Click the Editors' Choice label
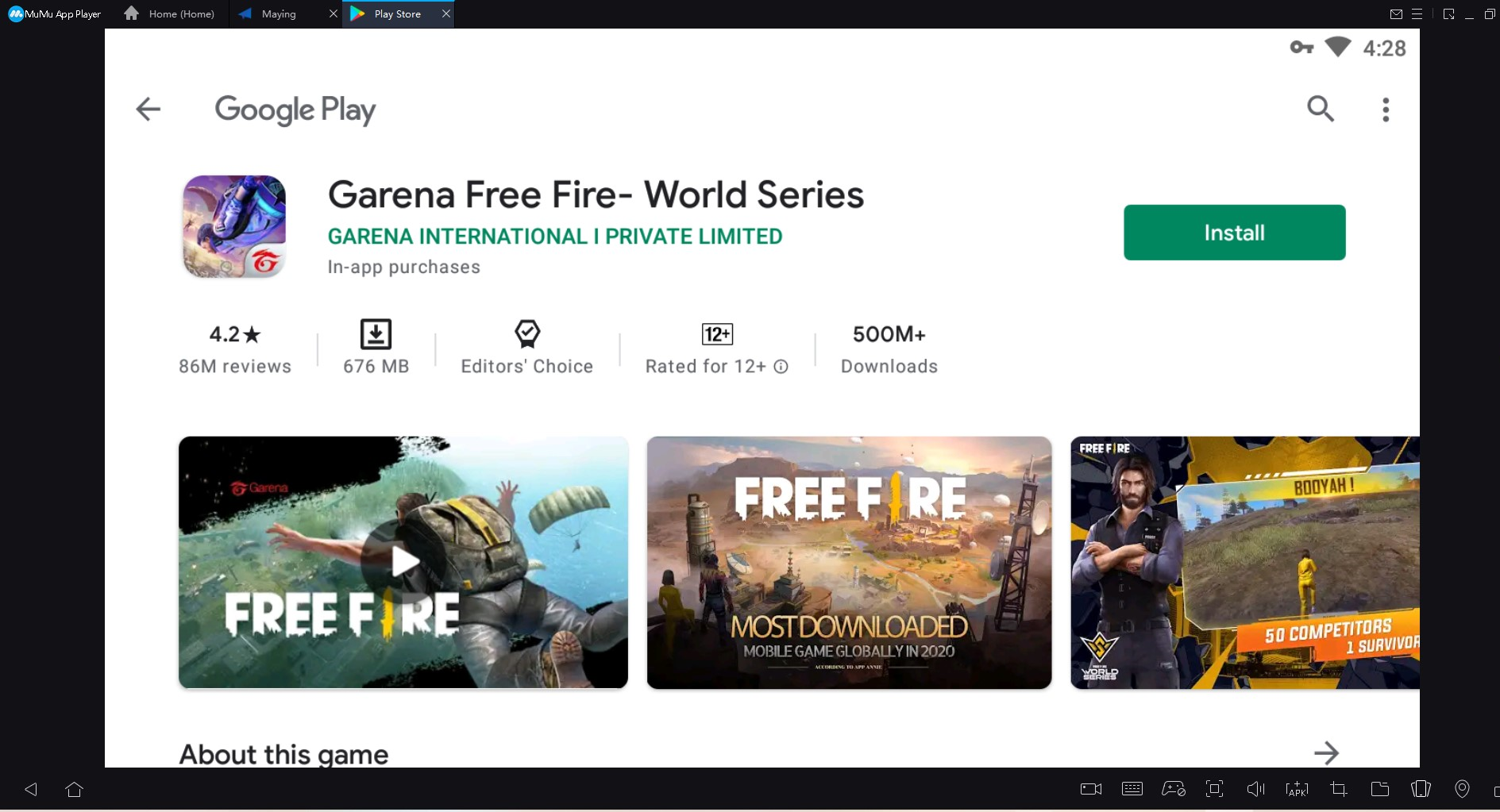The height and width of the screenshot is (812, 1500). (527, 367)
